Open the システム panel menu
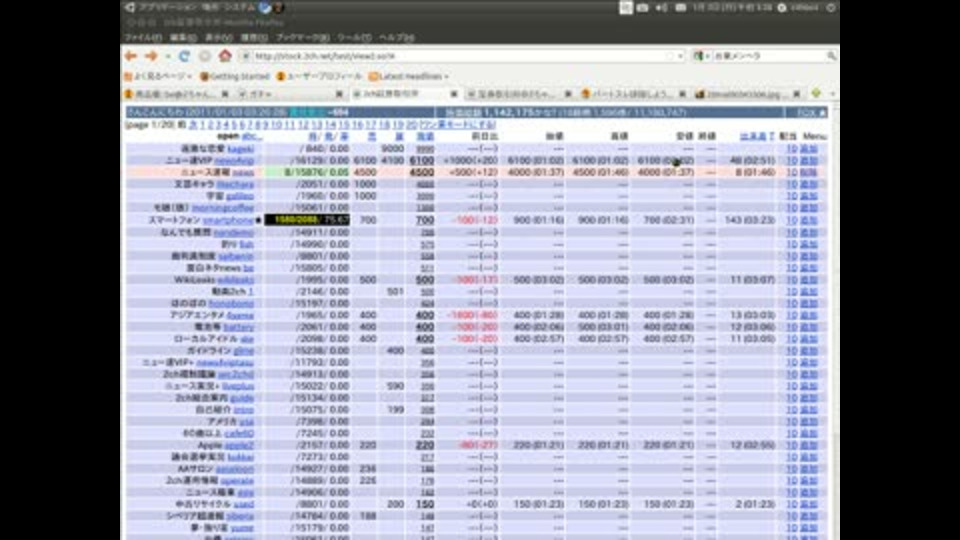The image size is (960, 540). coord(241,7)
